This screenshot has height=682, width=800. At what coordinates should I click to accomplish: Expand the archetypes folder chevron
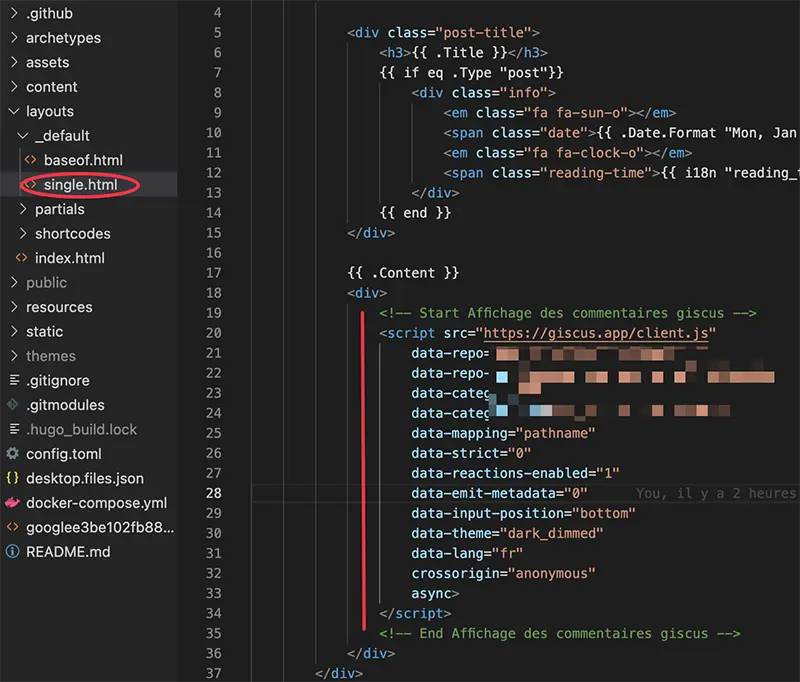pos(14,37)
